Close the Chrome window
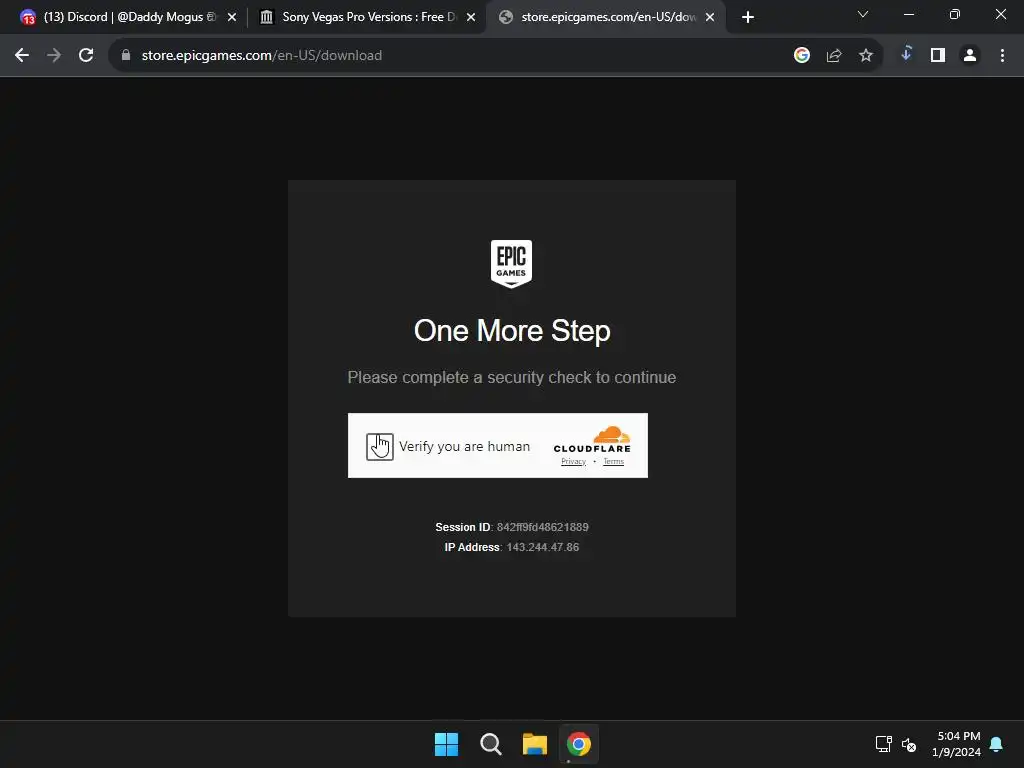1024x768 pixels. (x=1000, y=14)
